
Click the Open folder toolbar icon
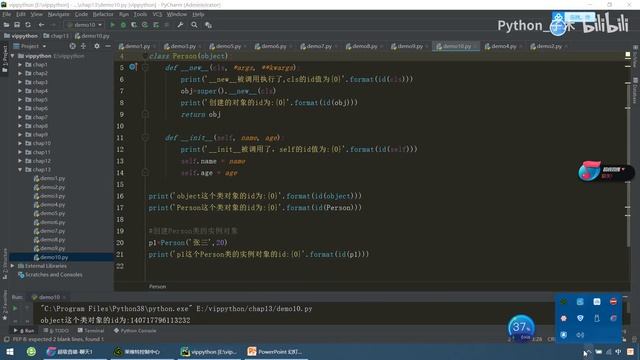(x=7, y=25)
